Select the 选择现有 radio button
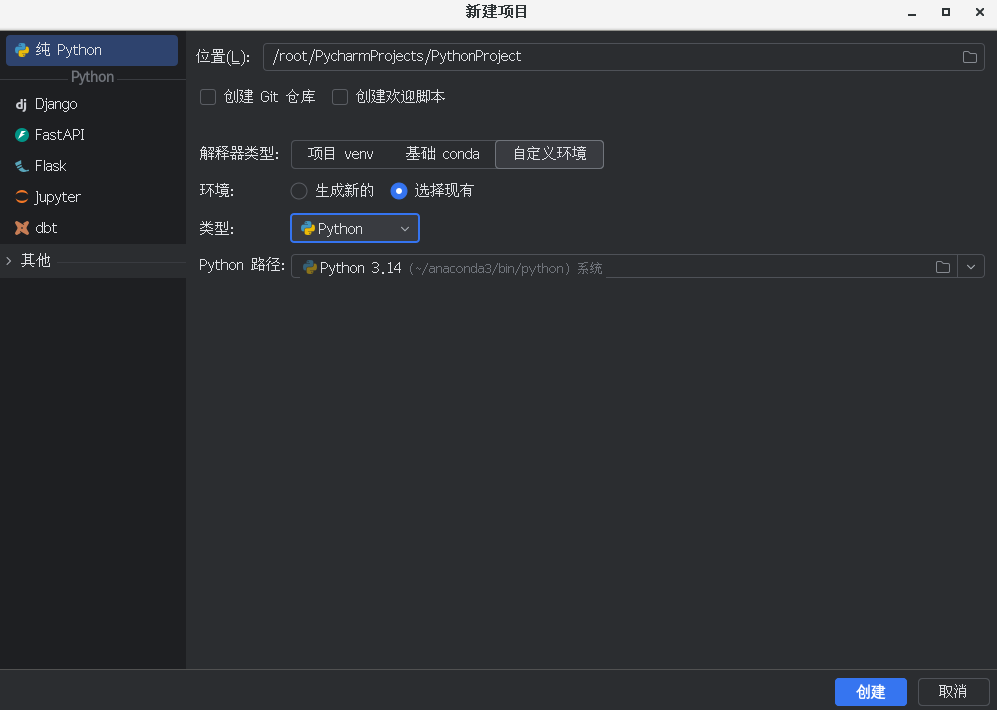Screen dimensions: 997x710 pos(399,191)
